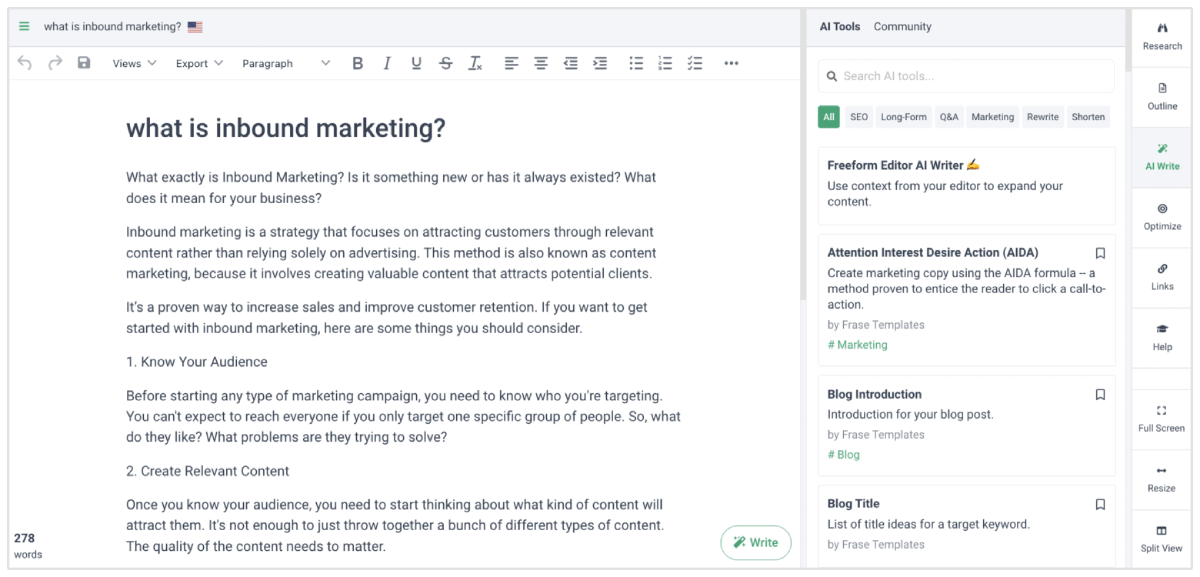Open the Optimize sidebar panel
1200x577 pixels.
click(x=1162, y=216)
